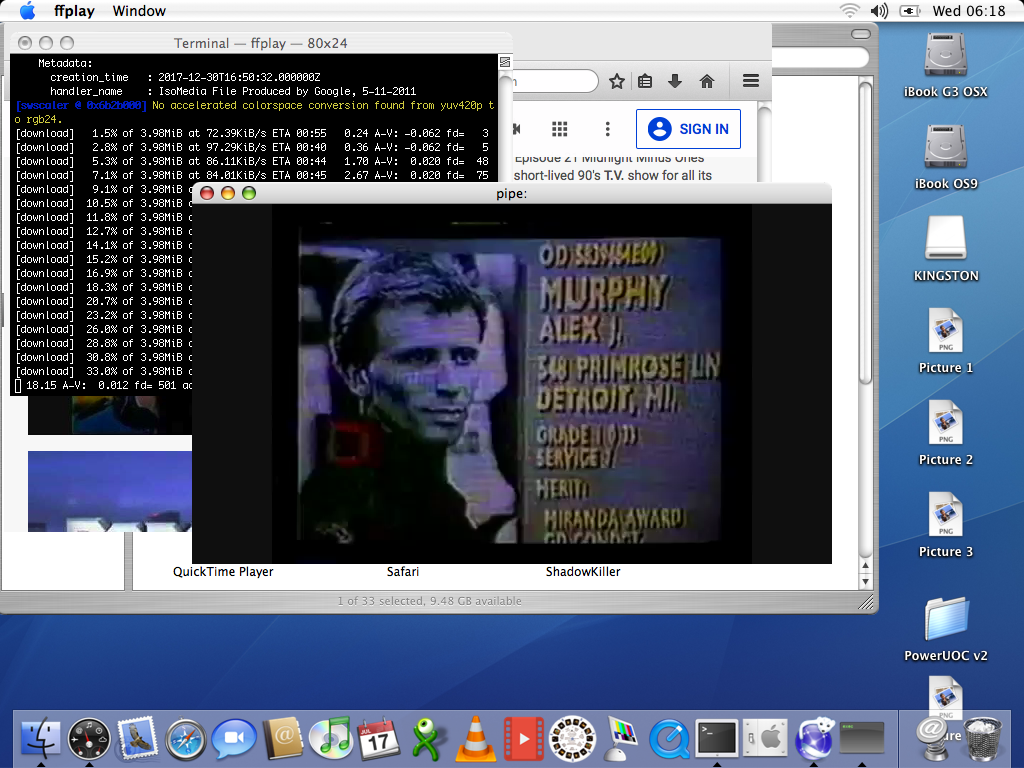
Task: Click the round slide-reel icon in Dock
Action: tap(573, 738)
